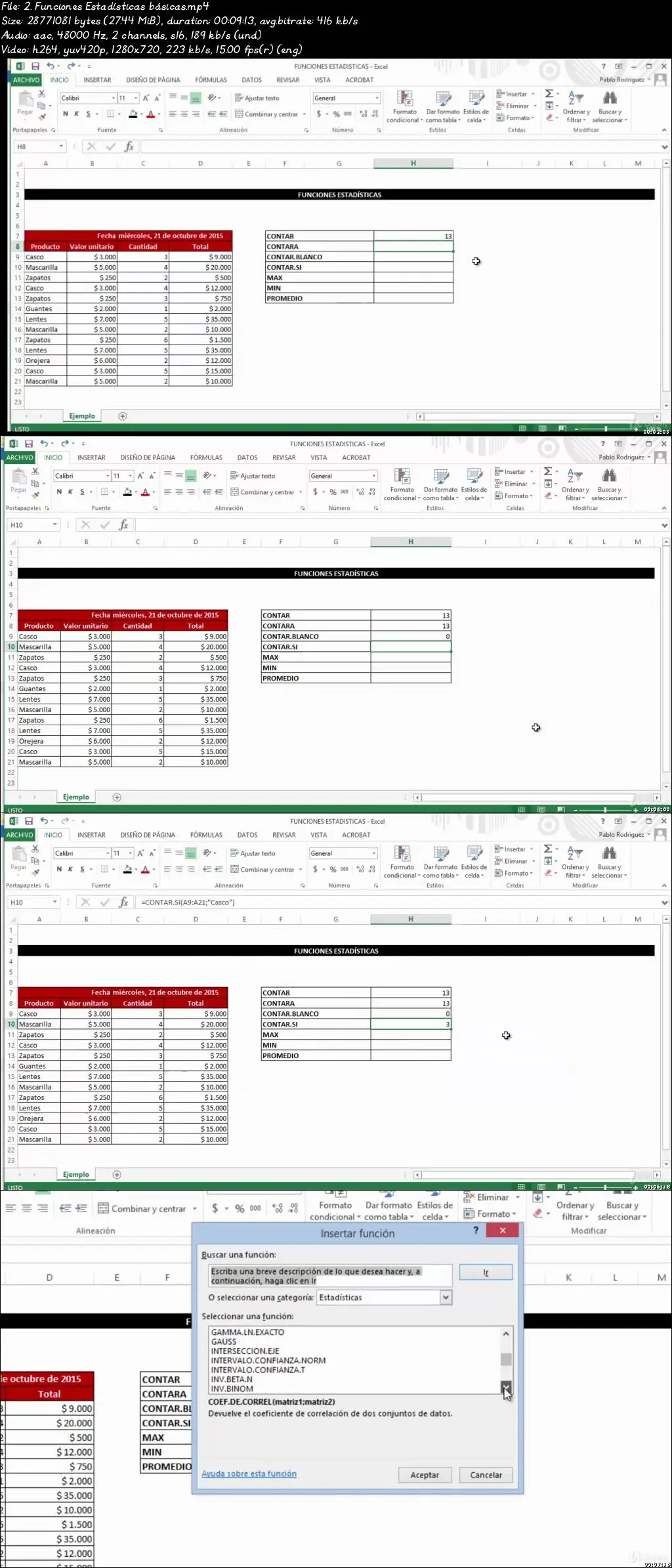
Task: Expand the Name Box dropdown showing H8
Action: [x=61, y=147]
